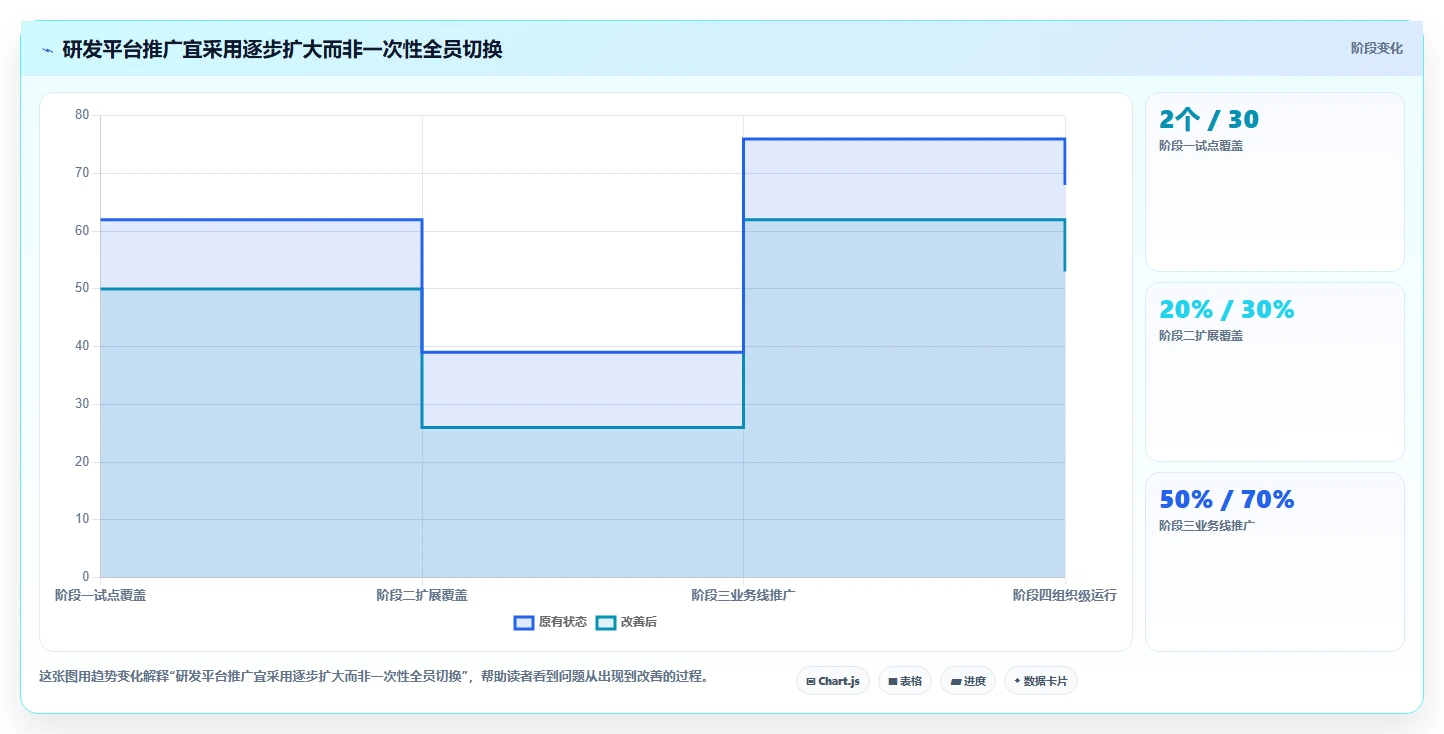Click the 表格 chip
This screenshot has height=734, width=1444.
[x=905, y=681]
